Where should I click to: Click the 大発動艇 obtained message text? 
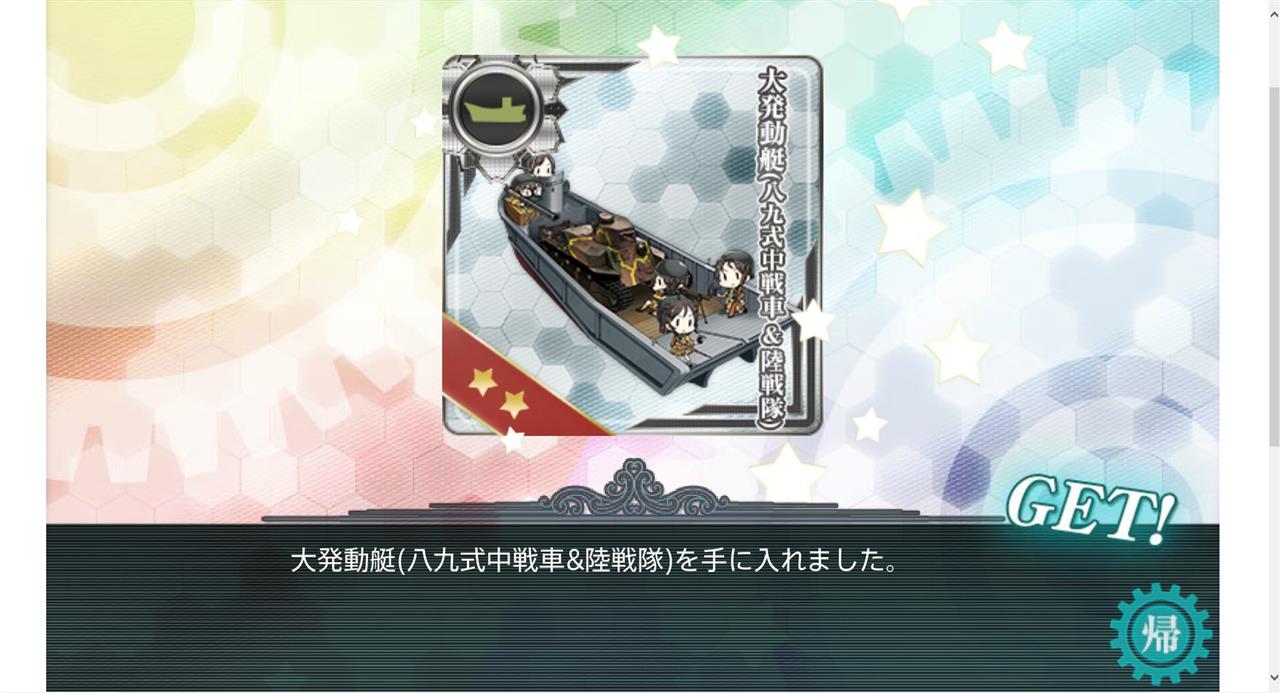click(595, 559)
